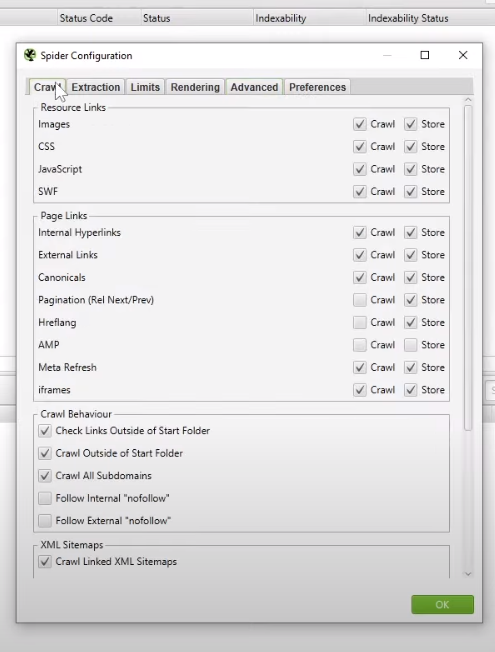
Task: Click the vertical scrollbar thumb
Action: 468,268
